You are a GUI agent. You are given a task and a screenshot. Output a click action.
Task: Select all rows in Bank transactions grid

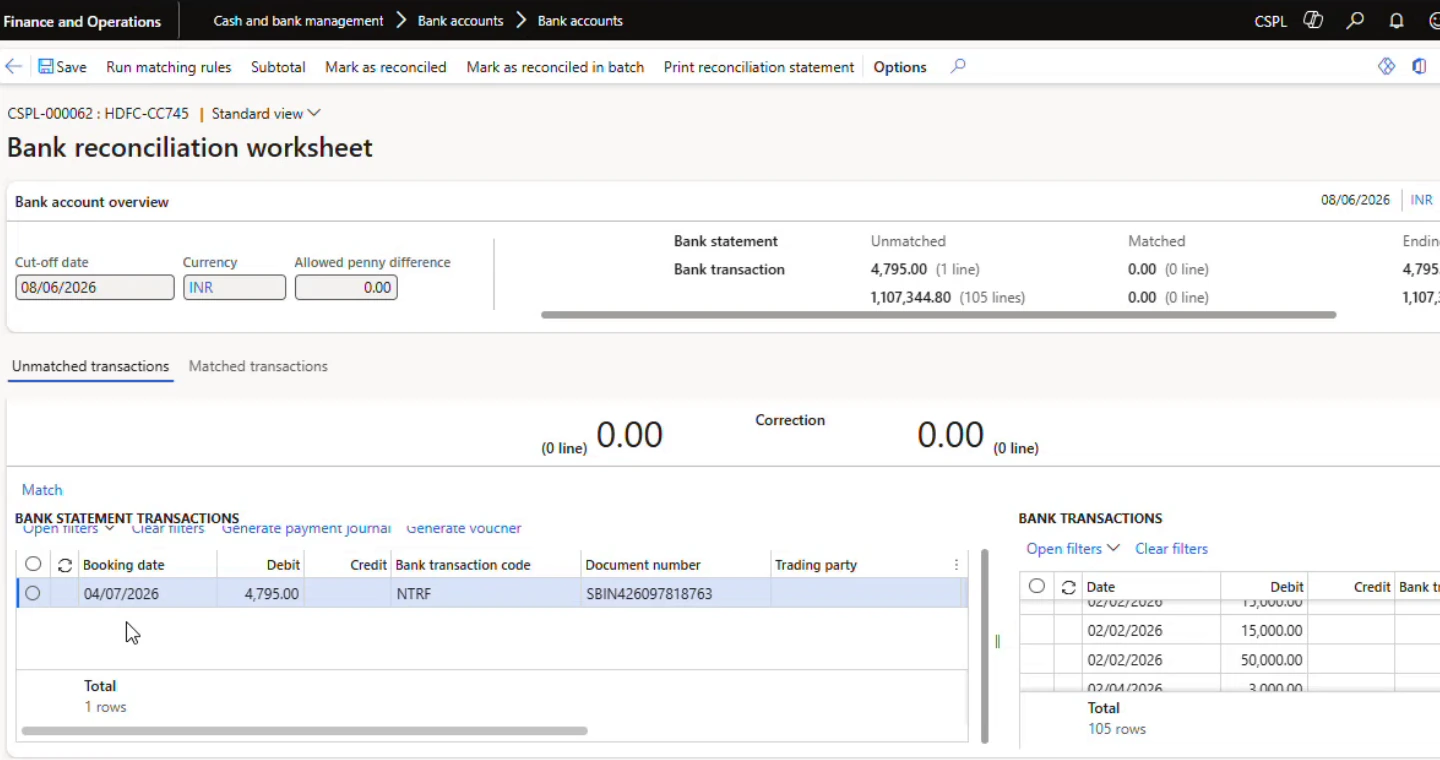click(1037, 586)
